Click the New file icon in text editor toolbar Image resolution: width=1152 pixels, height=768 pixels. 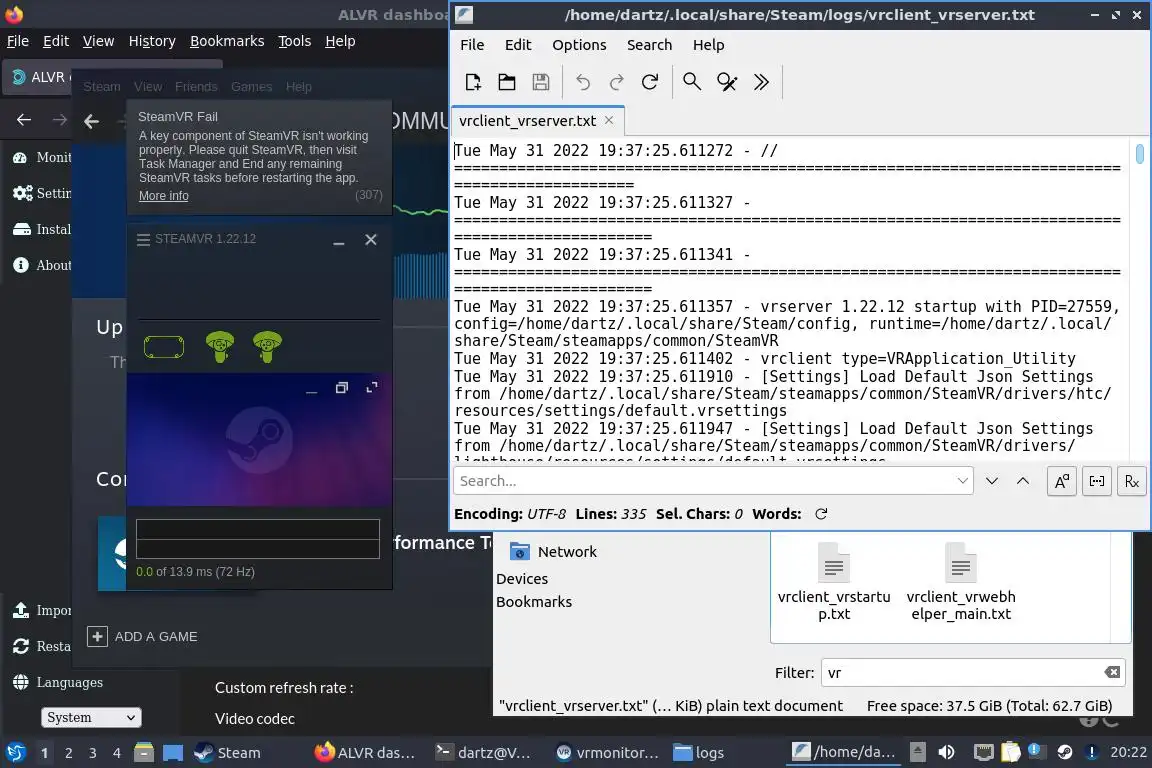pyautogui.click(x=472, y=82)
